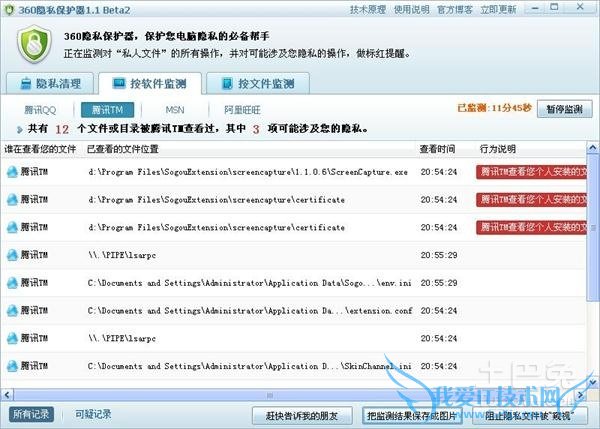Maximize the 360隐私保护器 window
Image resolution: width=600 pixels, height=429 pixels.
tap(554, 7)
